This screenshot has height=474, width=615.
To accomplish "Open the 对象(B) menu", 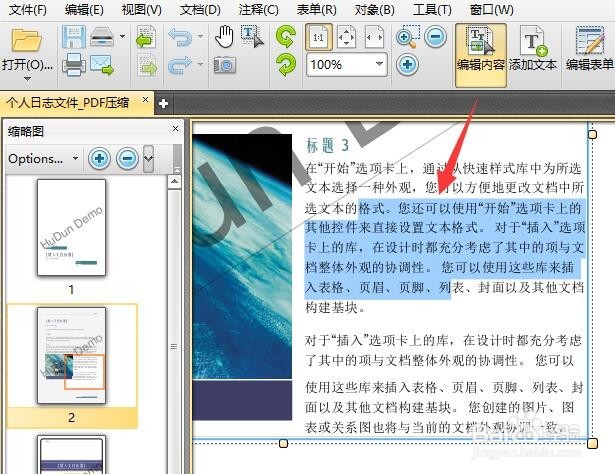I will [375, 9].
